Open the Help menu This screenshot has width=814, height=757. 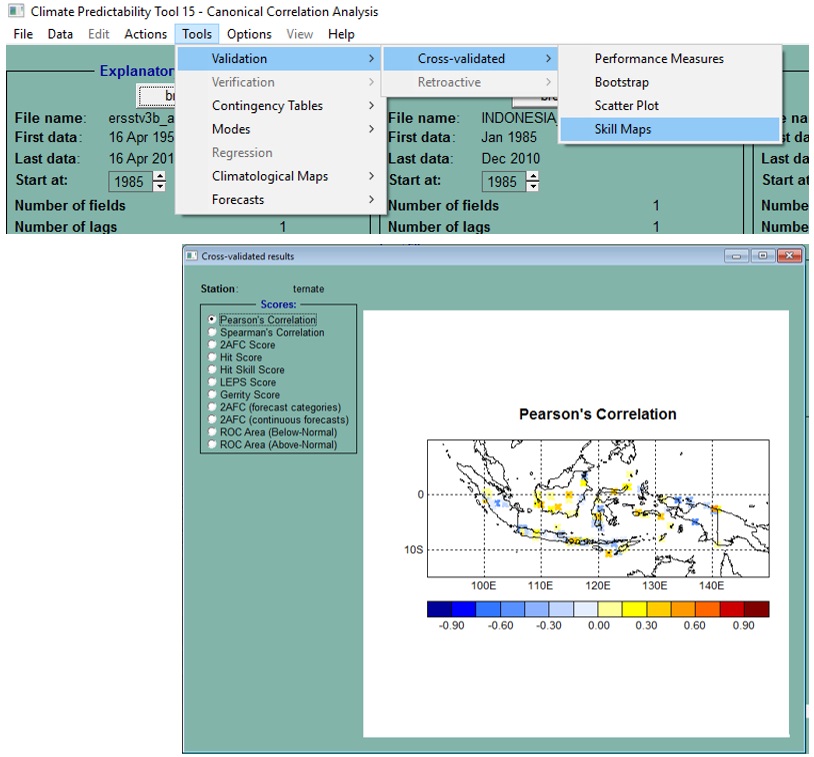[341, 34]
